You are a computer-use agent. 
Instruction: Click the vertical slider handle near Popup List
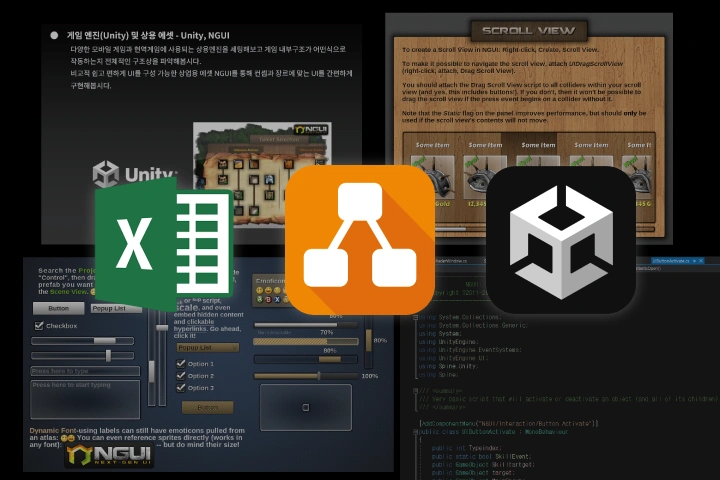click(x=162, y=328)
